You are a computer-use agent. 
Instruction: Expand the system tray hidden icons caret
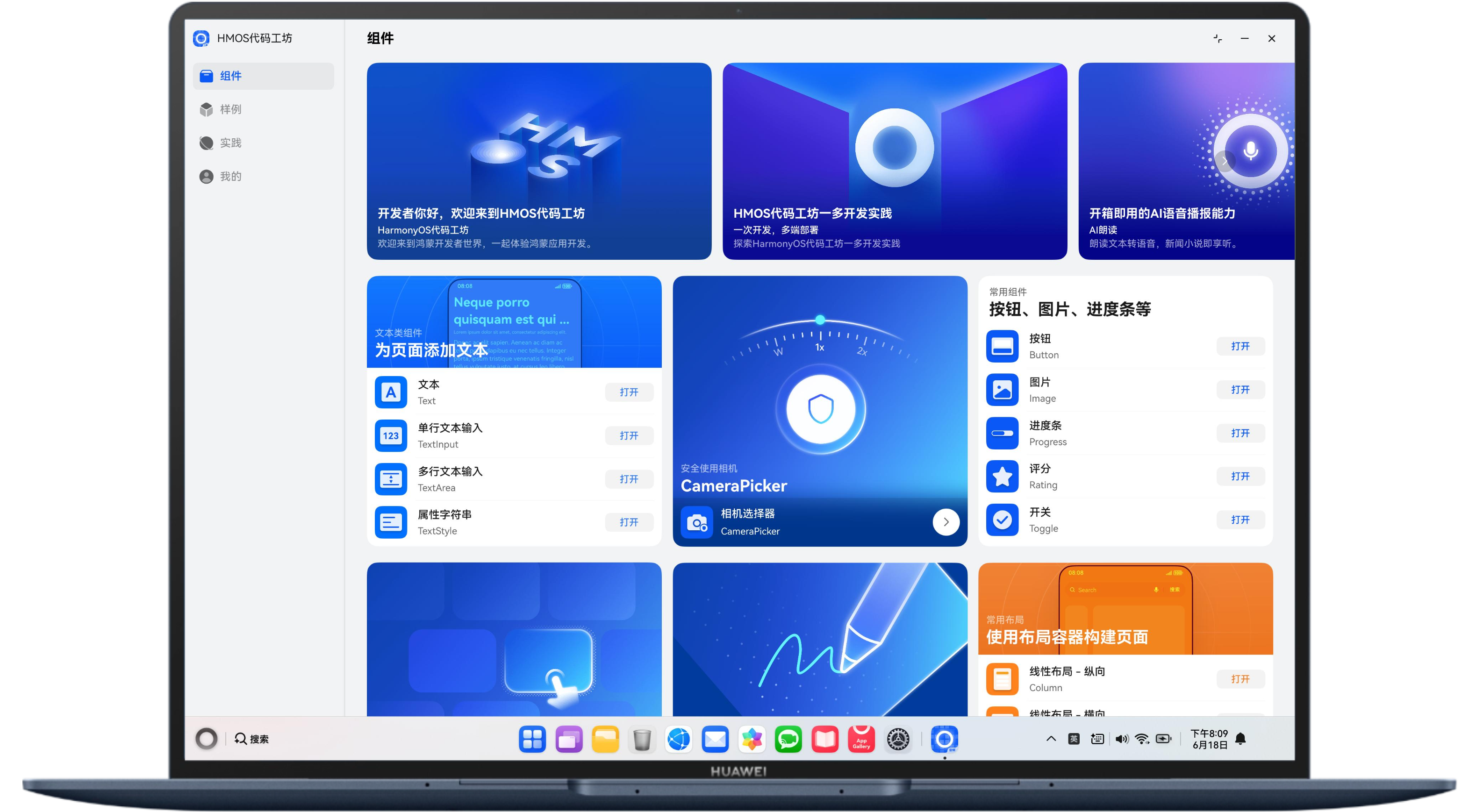coord(1051,739)
